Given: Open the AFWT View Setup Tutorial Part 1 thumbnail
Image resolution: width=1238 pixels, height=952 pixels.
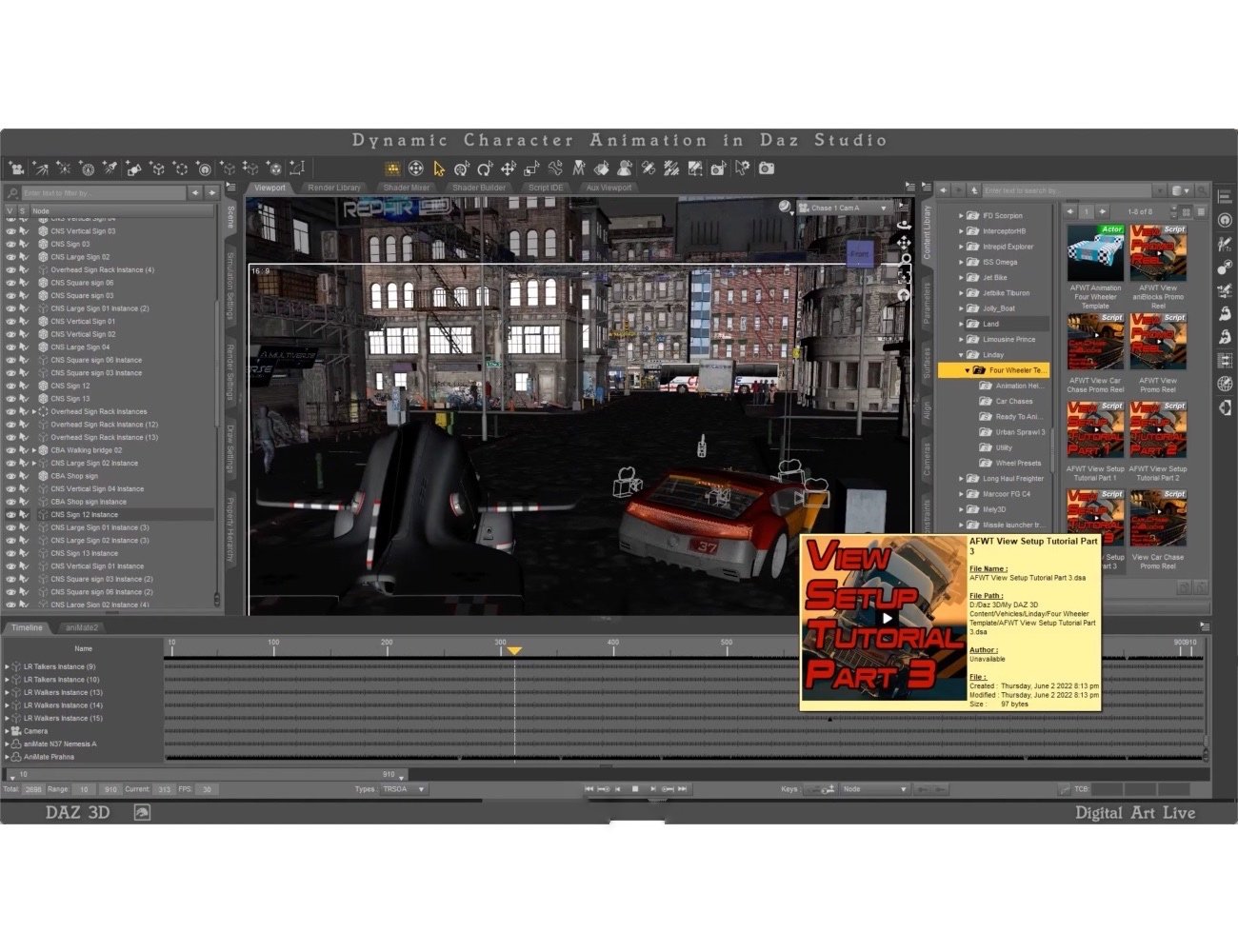Looking at the screenshot, I should pos(1095,428).
